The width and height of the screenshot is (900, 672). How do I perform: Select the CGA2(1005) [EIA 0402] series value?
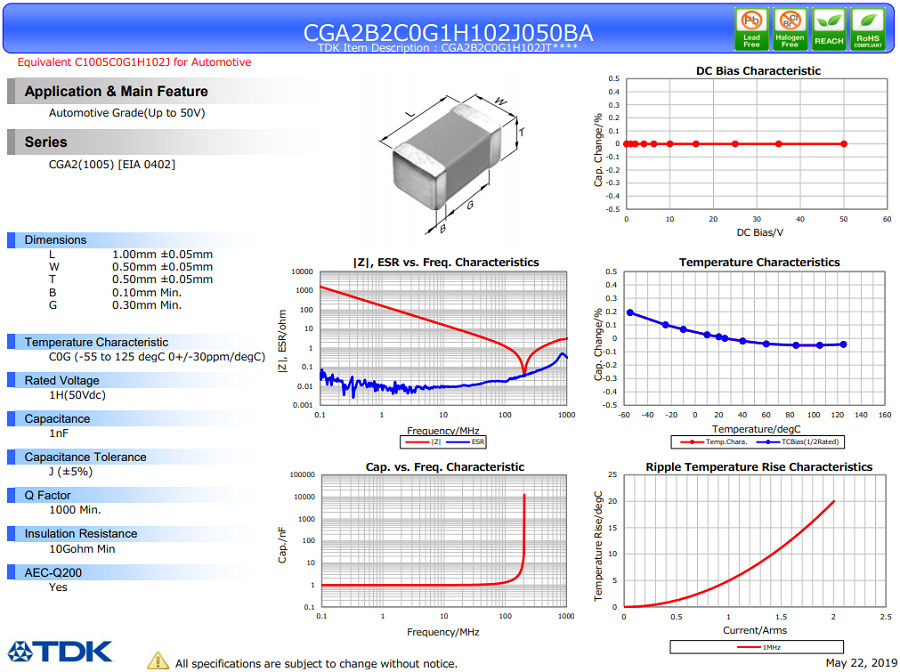pos(112,165)
